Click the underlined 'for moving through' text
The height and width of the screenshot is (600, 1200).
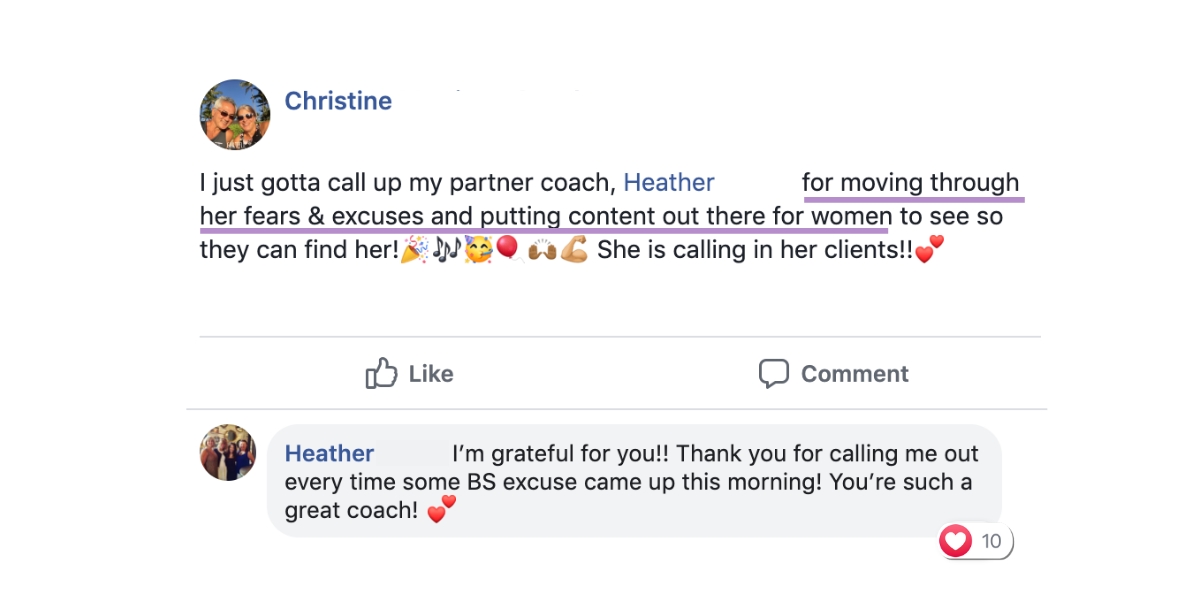point(910,183)
